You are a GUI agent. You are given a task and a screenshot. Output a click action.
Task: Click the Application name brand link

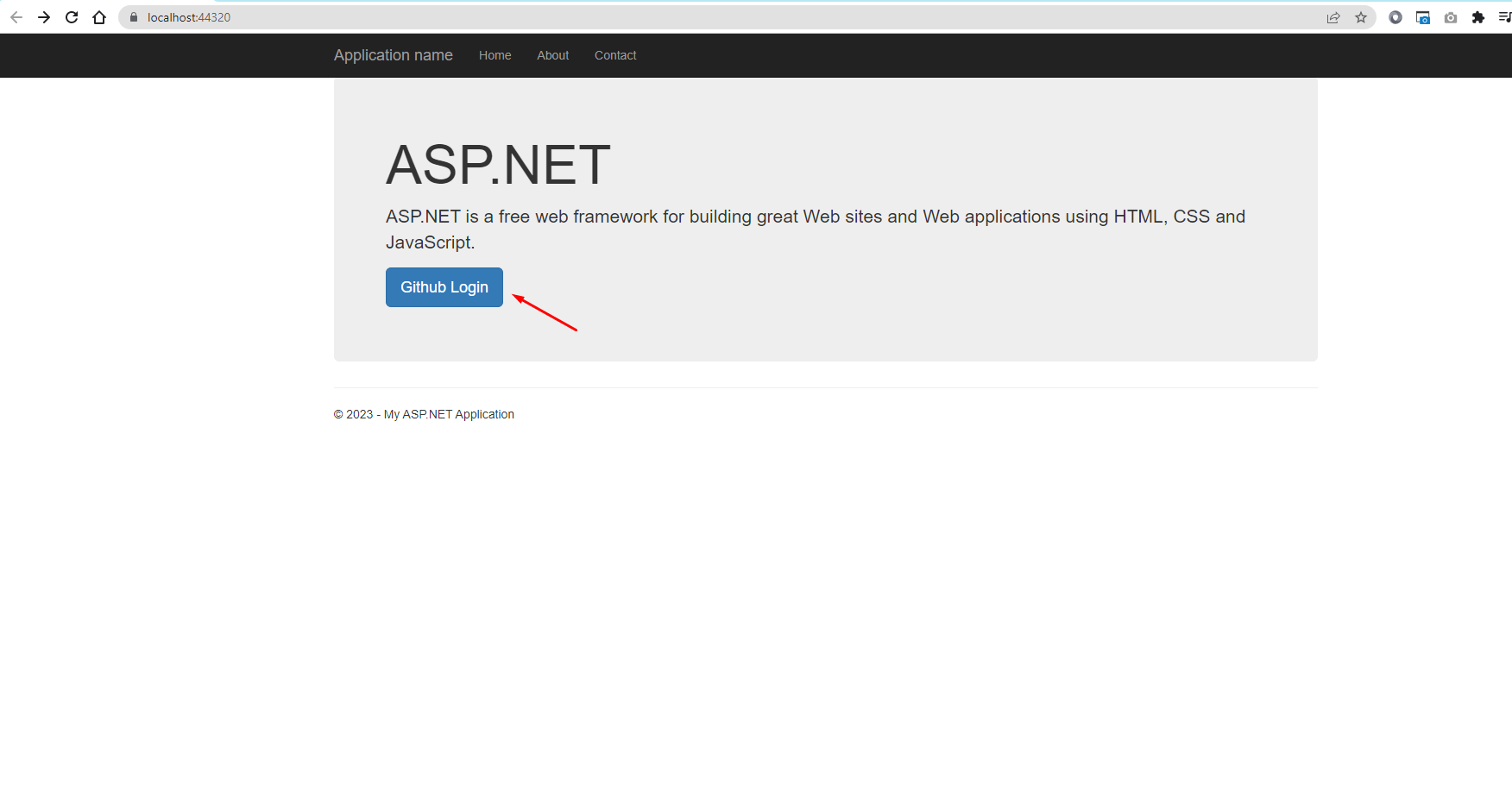pyautogui.click(x=394, y=55)
